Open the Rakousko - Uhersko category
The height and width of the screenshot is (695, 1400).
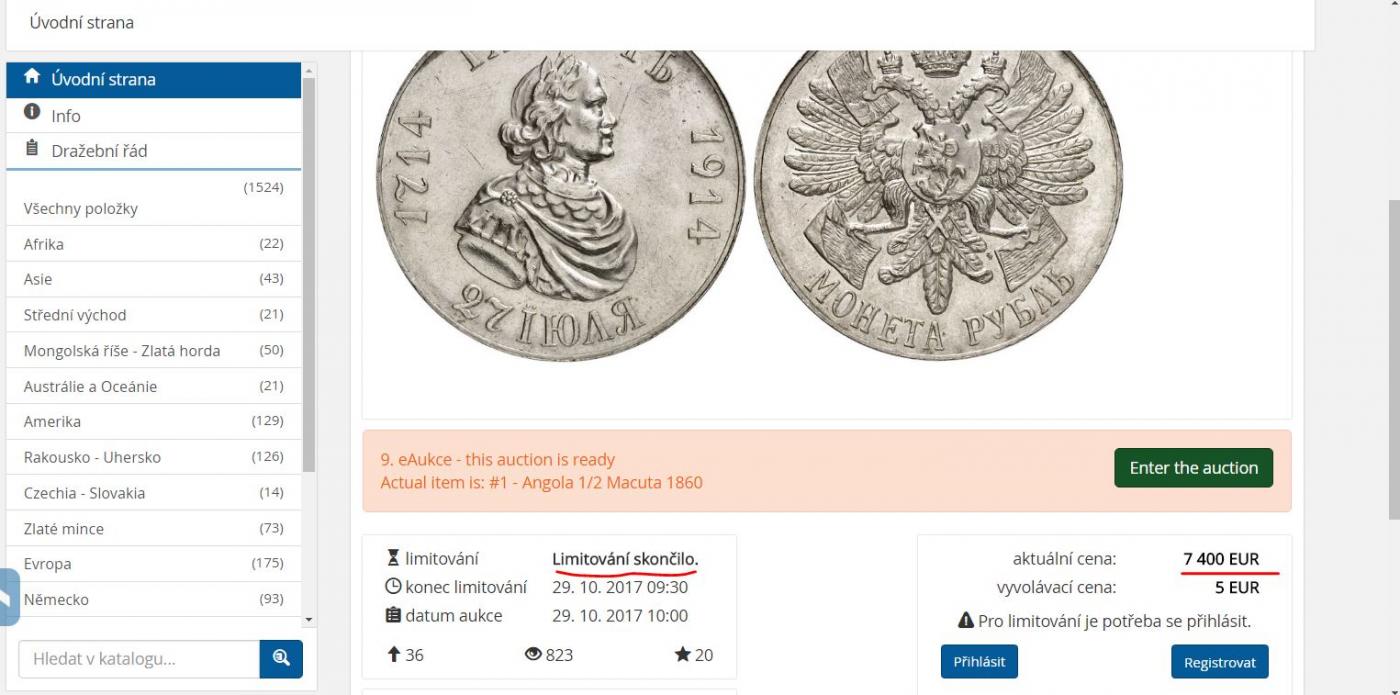(153, 457)
